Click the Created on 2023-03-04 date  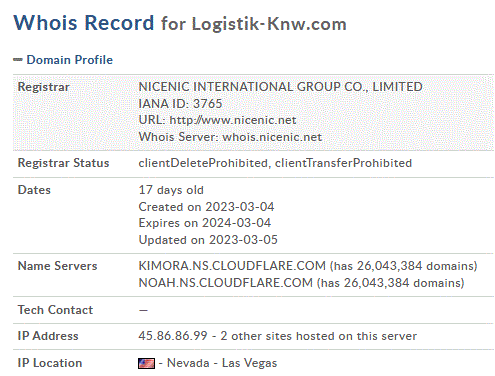[206, 207]
